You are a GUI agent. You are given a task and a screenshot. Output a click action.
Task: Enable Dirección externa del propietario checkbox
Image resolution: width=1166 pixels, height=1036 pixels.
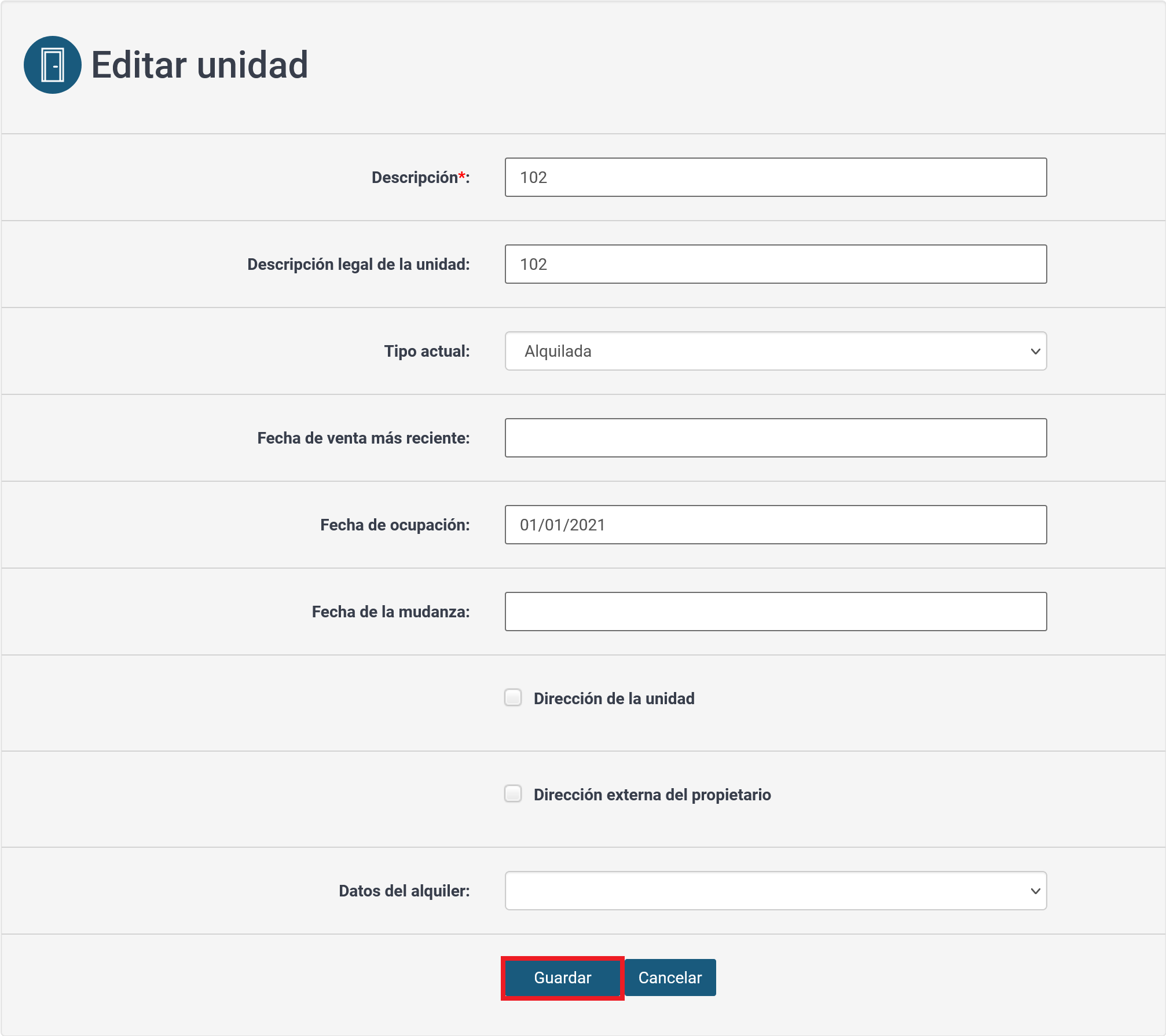(513, 793)
